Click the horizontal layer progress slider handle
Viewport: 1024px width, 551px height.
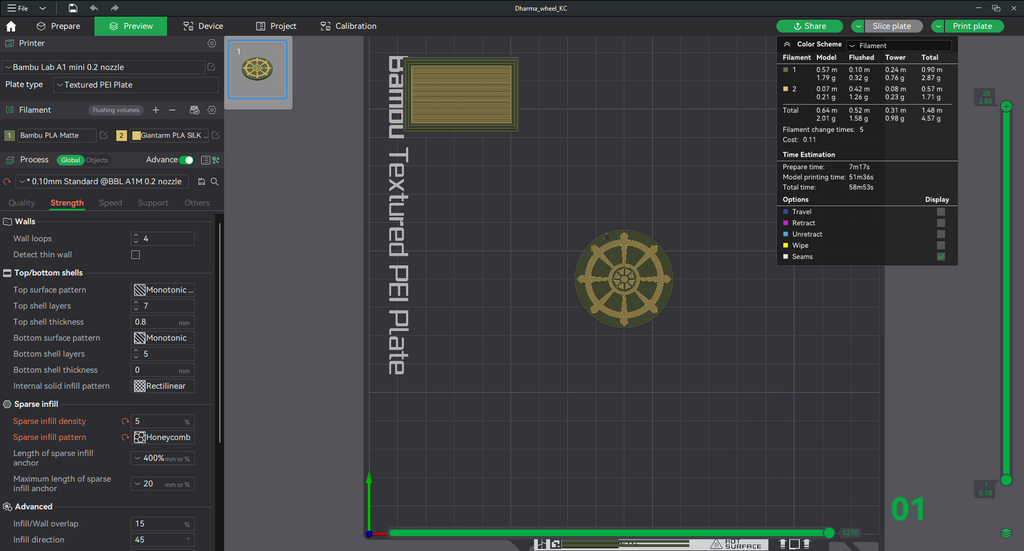click(x=829, y=533)
